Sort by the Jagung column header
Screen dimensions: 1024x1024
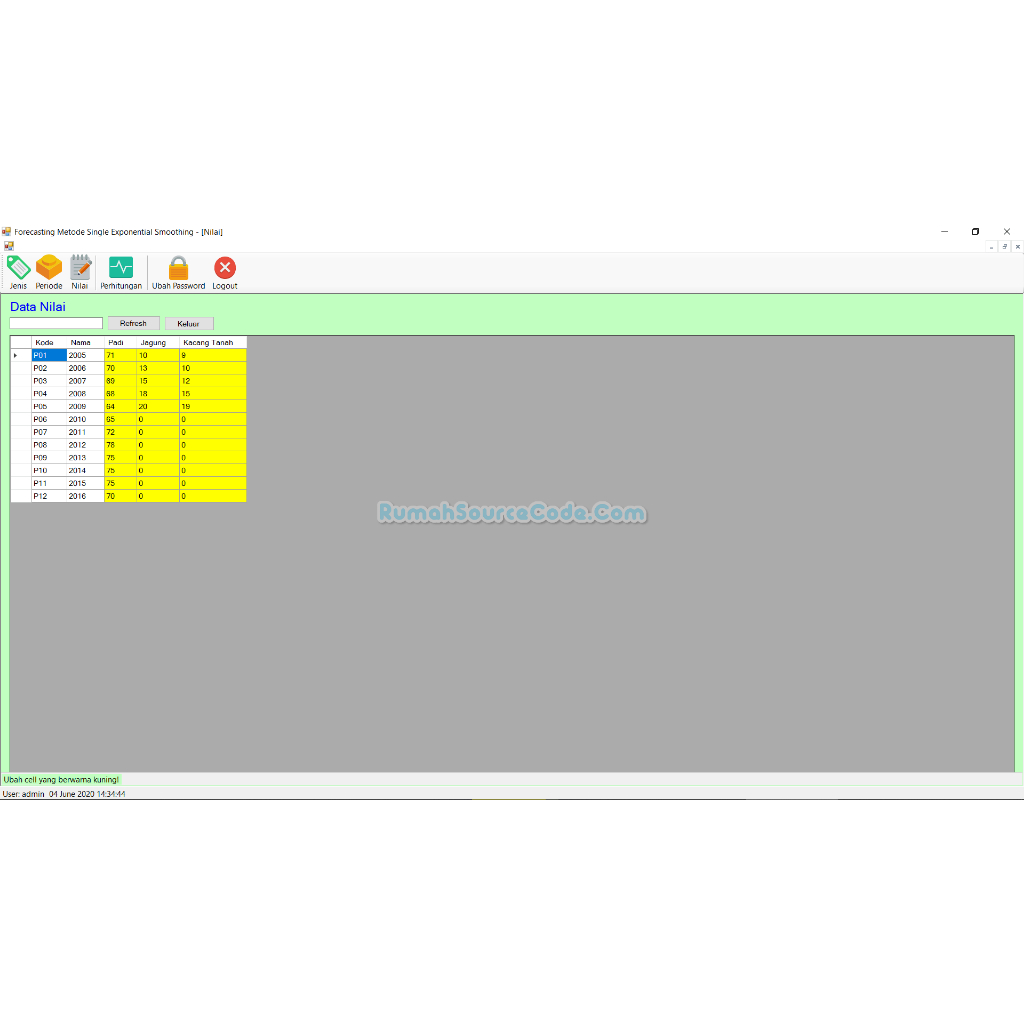[x=158, y=342]
